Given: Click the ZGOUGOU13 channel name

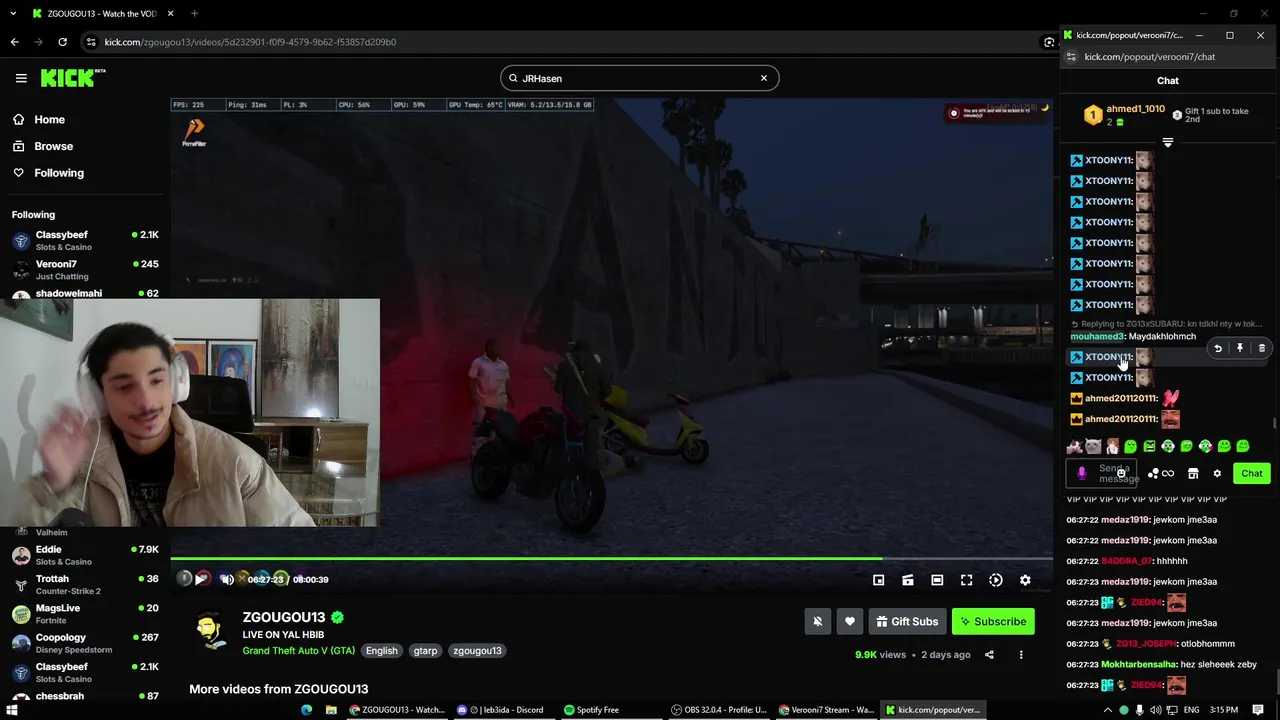Looking at the screenshot, I should coord(284,617).
